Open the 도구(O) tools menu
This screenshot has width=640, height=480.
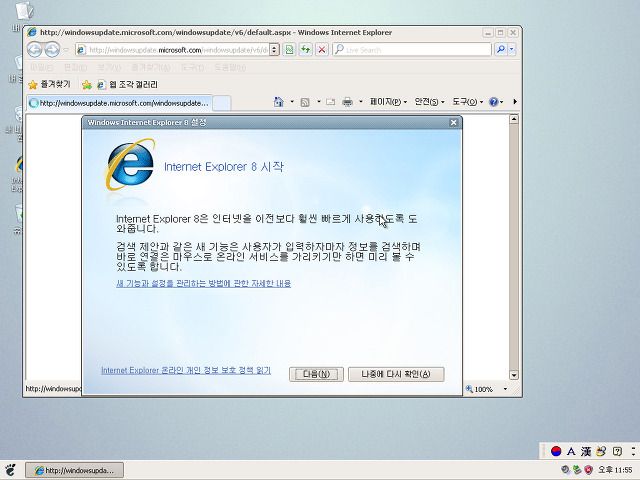coord(467,102)
